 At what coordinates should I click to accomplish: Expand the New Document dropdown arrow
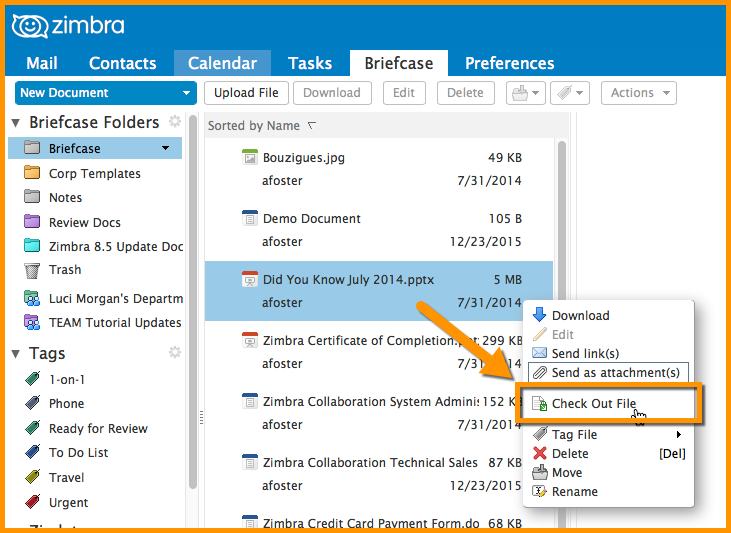click(186, 93)
